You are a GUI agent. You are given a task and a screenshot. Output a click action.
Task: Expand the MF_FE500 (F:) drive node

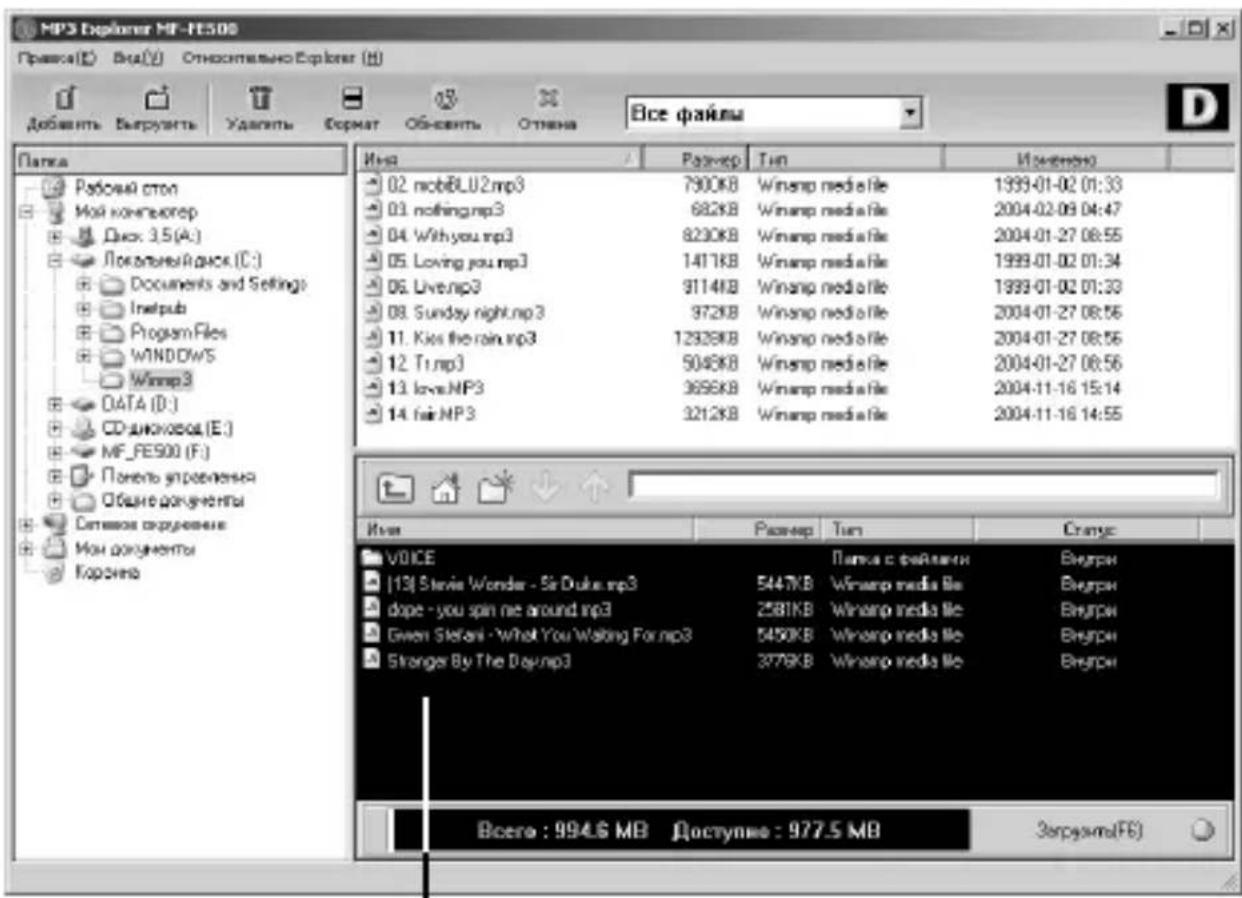[x=56, y=452]
